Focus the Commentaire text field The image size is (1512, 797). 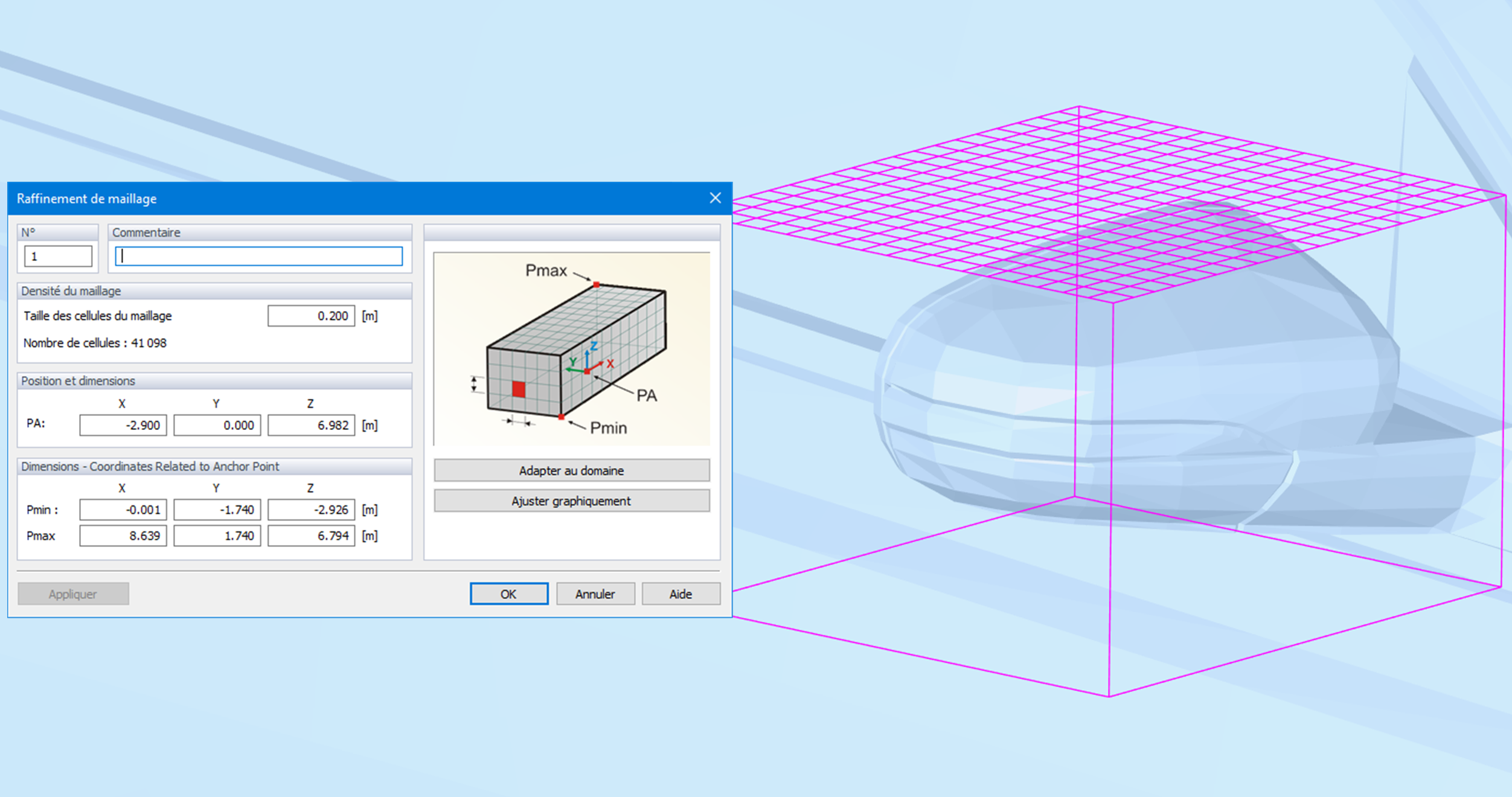pos(258,256)
